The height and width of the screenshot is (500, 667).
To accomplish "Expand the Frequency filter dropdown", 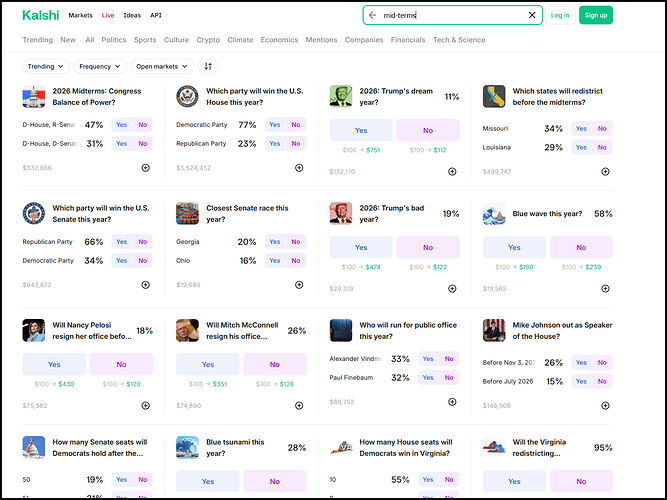I will pyautogui.click(x=100, y=66).
